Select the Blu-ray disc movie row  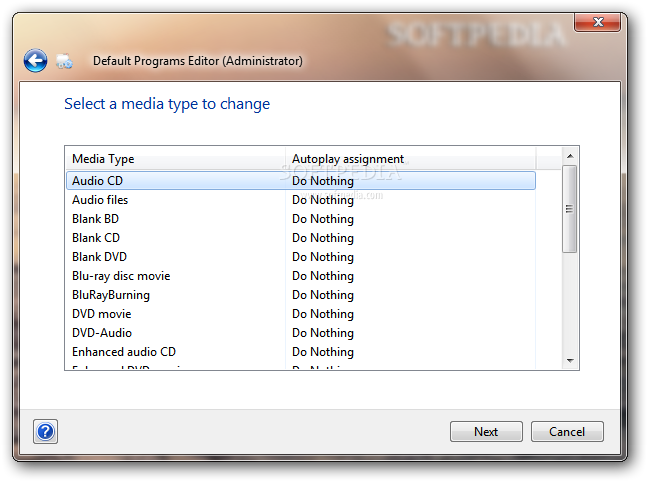[301, 276]
